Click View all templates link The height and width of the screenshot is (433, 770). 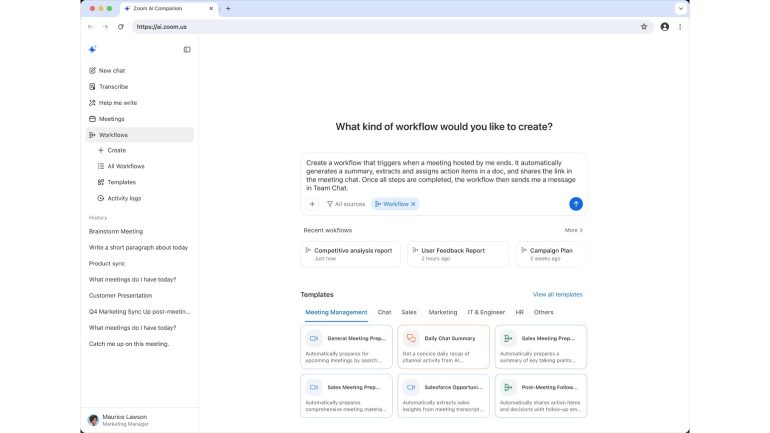(x=557, y=295)
